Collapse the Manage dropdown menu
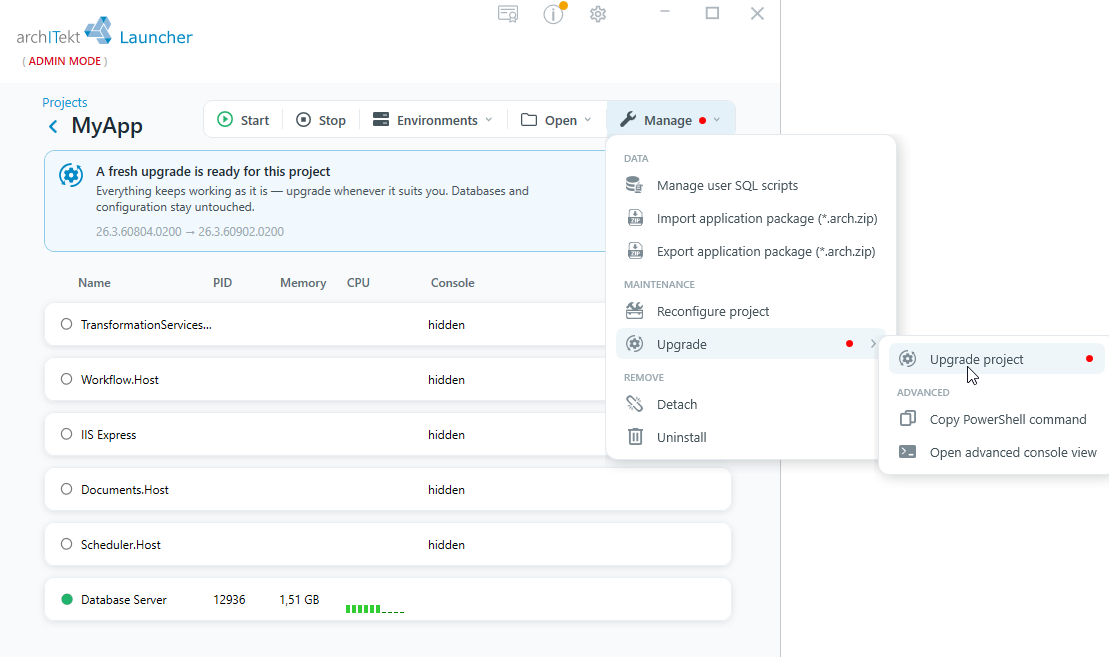This screenshot has width=1109, height=657. click(670, 120)
